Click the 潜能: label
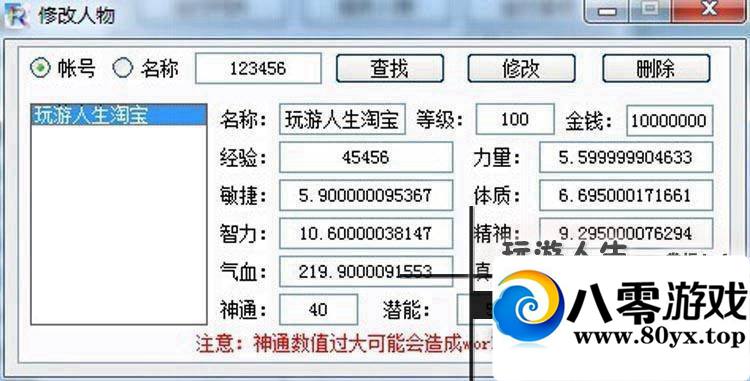The image size is (750, 381). 406,310
